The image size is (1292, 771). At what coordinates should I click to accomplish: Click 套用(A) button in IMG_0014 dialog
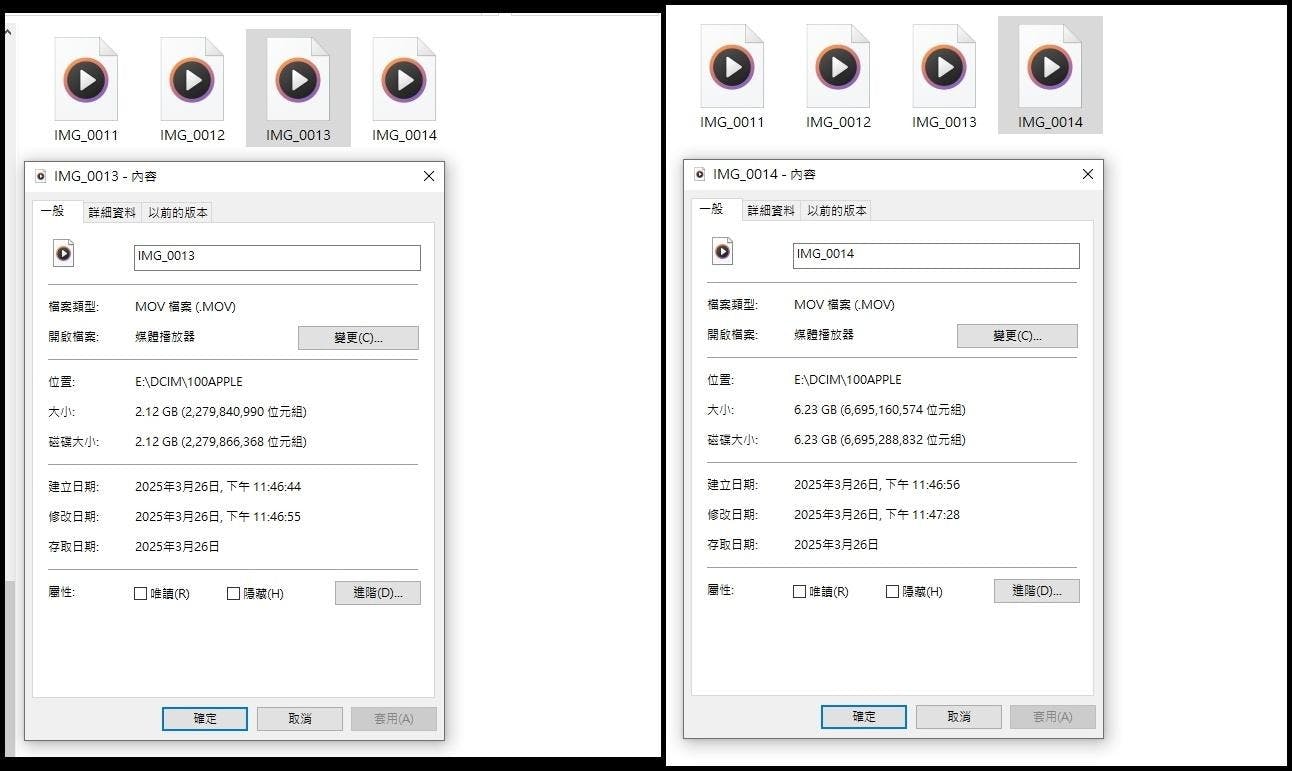click(x=1053, y=717)
